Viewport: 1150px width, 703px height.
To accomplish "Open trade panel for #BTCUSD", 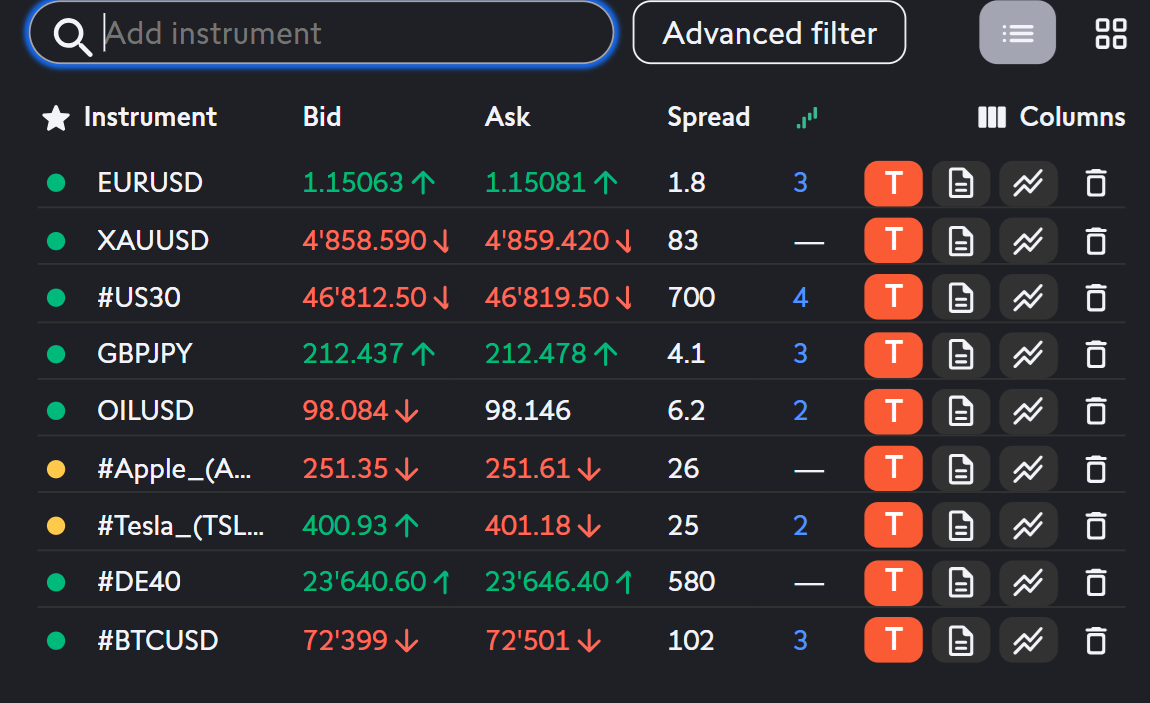I will [x=893, y=640].
